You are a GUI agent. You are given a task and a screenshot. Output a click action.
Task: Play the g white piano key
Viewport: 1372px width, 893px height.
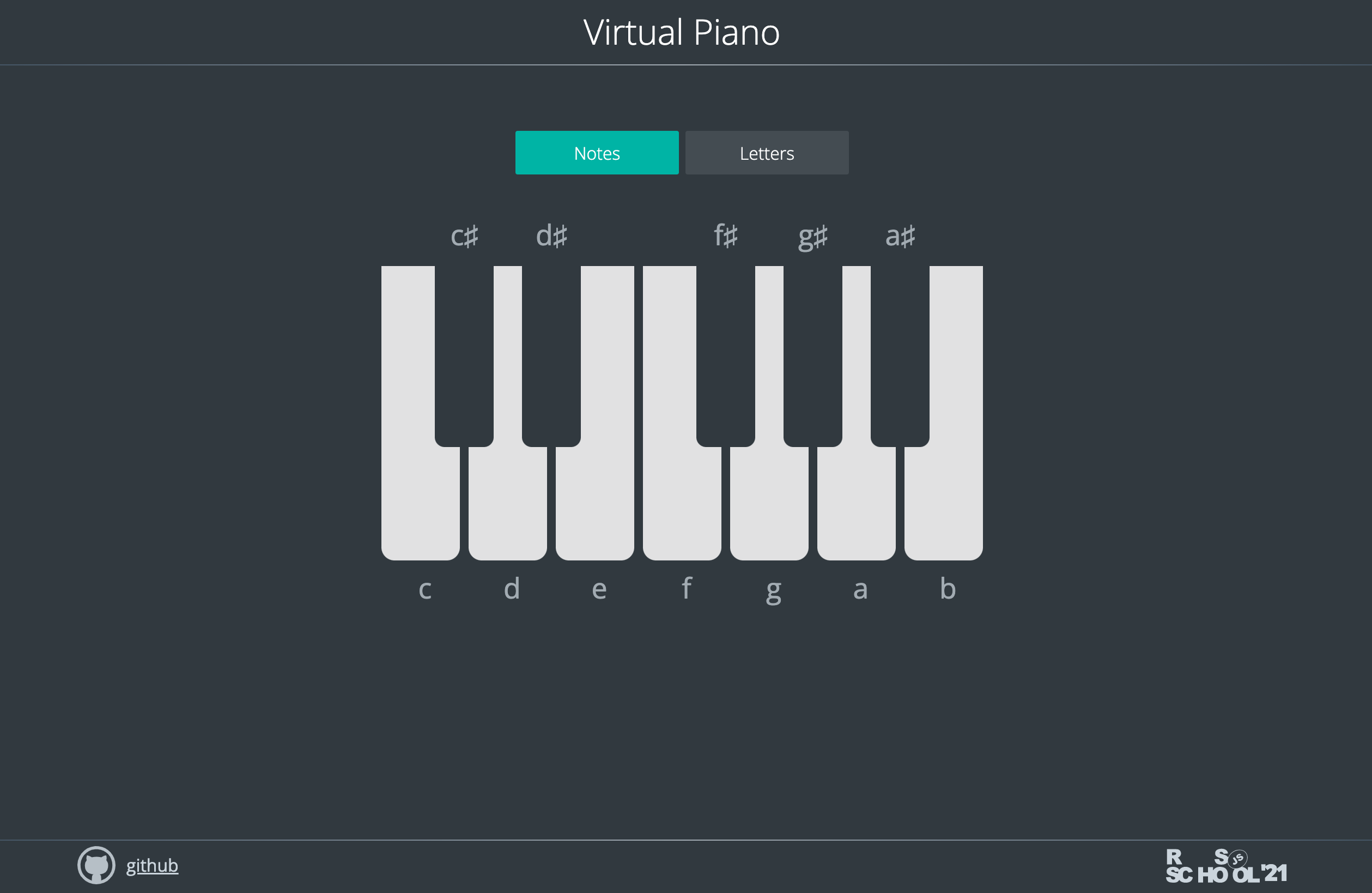(x=769, y=508)
